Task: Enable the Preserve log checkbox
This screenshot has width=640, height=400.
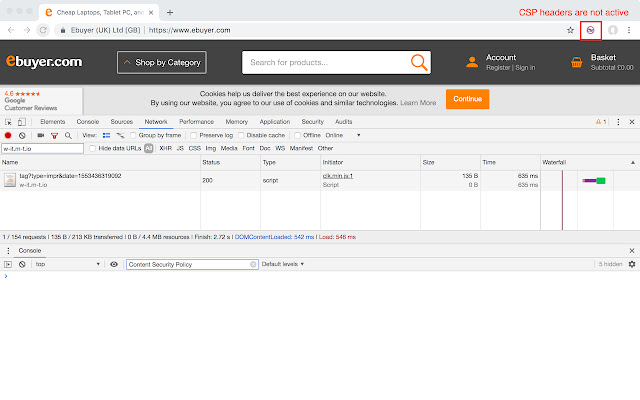Action: click(x=195, y=135)
